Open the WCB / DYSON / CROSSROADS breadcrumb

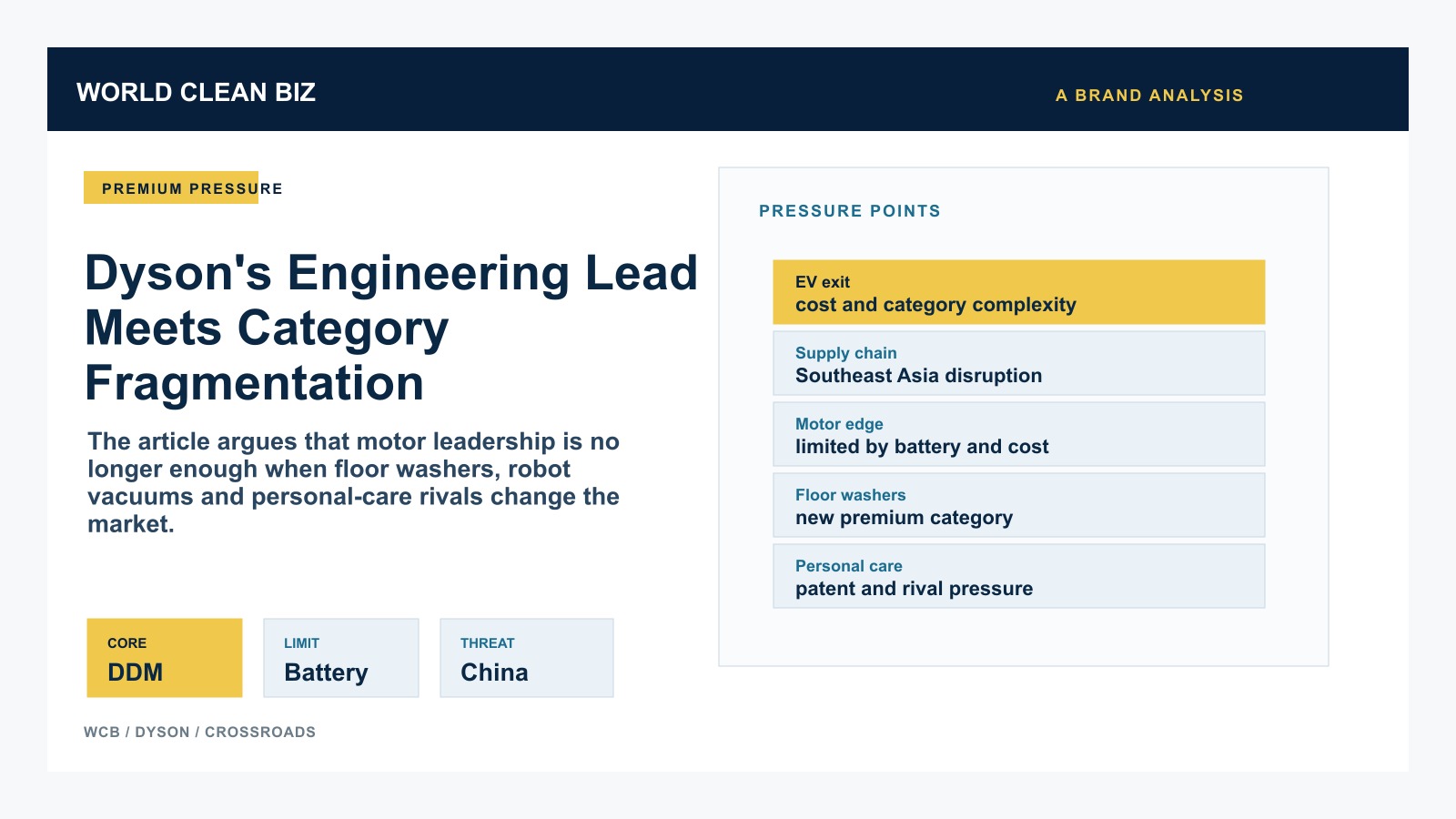(199, 732)
